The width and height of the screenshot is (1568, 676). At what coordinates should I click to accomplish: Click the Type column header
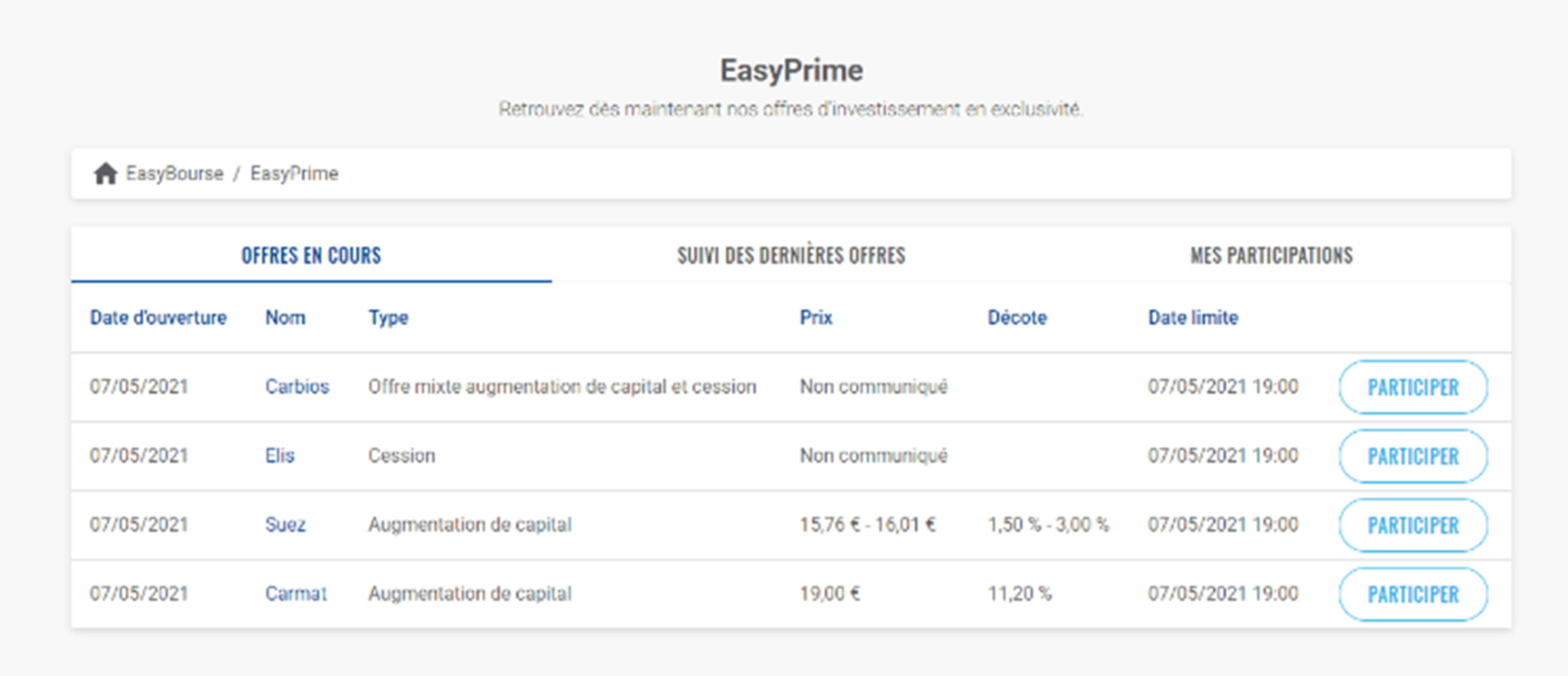pos(388,318)
